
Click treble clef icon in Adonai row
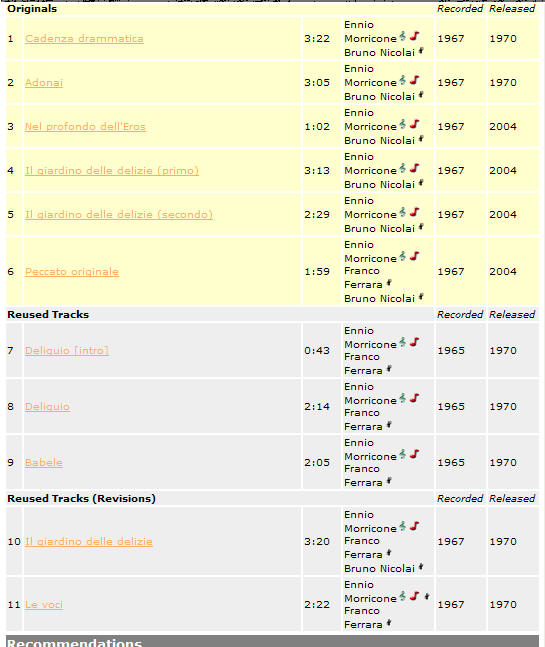(x=403, y=81)
